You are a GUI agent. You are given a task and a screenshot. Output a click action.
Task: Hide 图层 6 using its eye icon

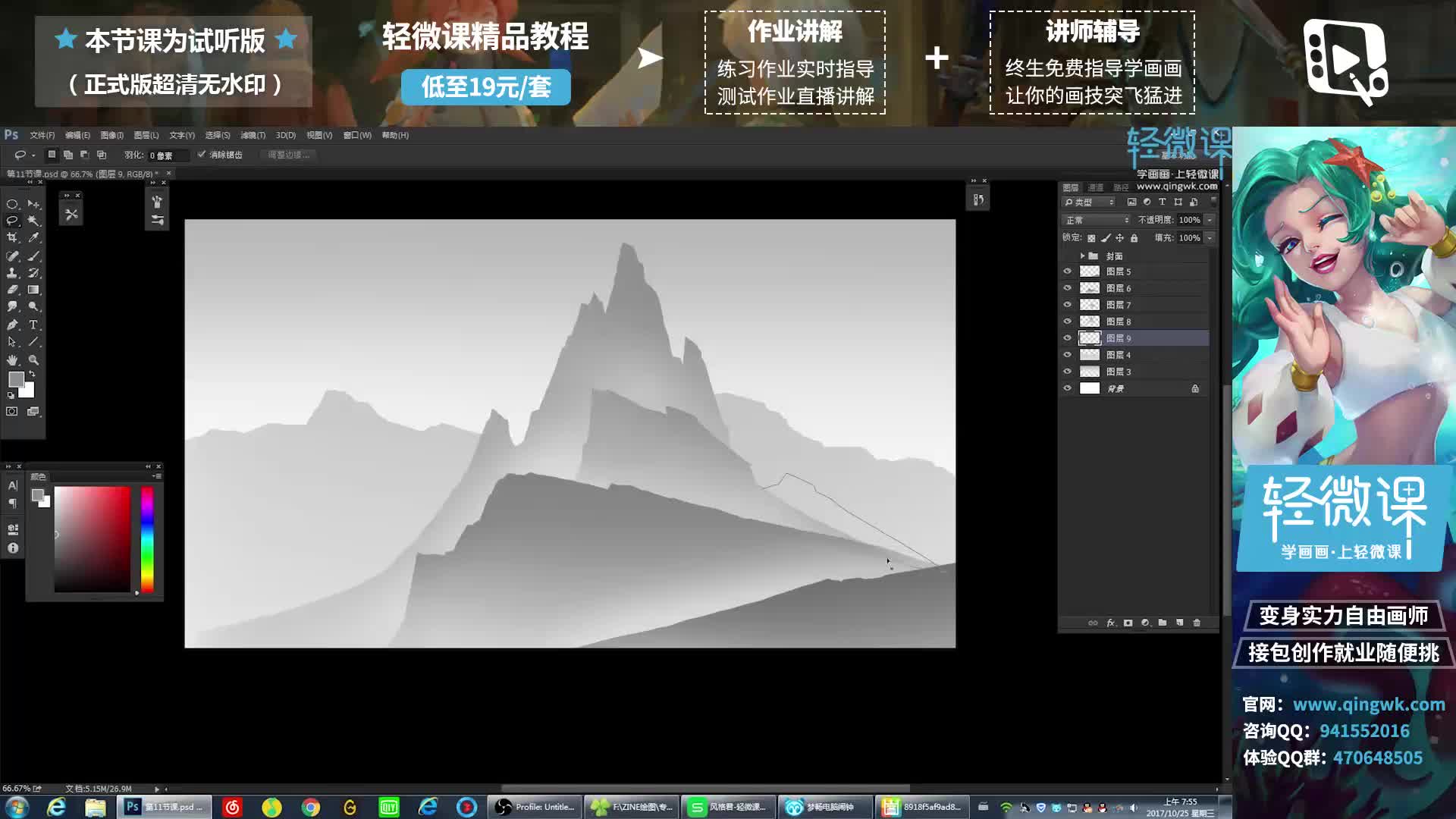click(x=1067, y=288)
